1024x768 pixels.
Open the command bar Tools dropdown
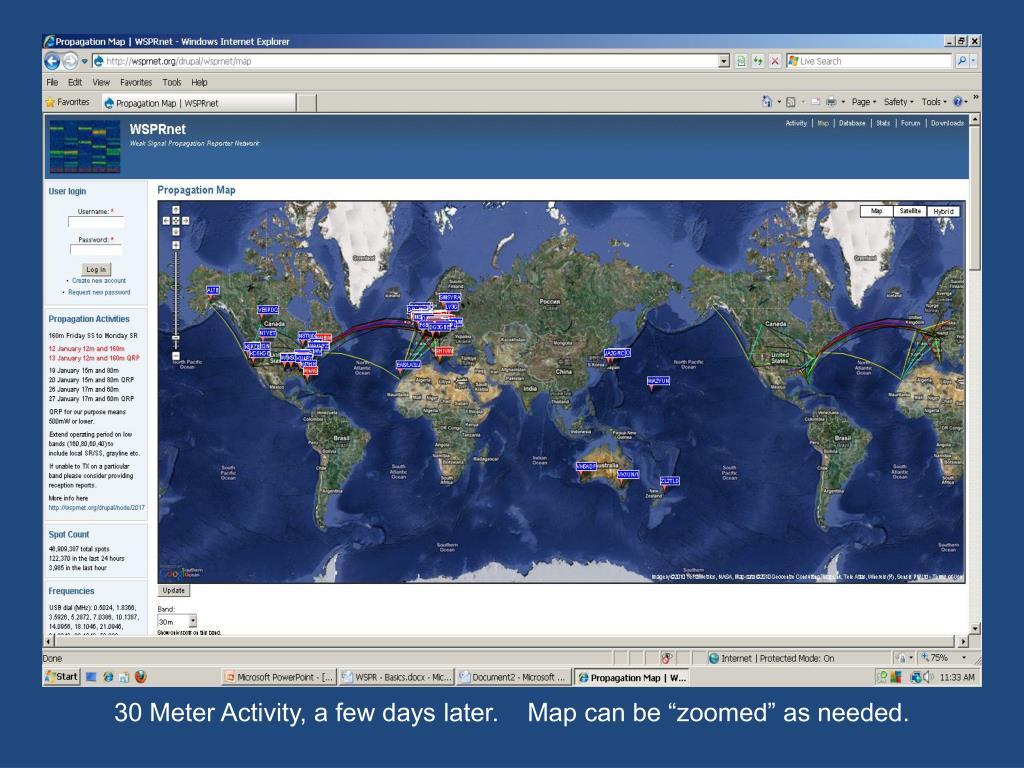[934, 102]
